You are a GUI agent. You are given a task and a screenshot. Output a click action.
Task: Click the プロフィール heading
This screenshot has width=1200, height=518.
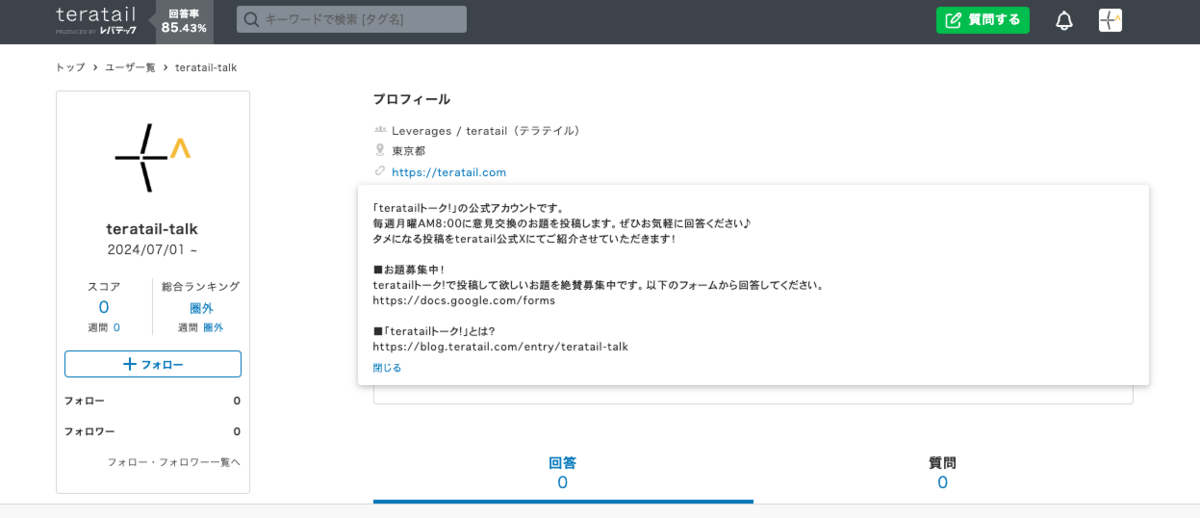coord(411,99)
